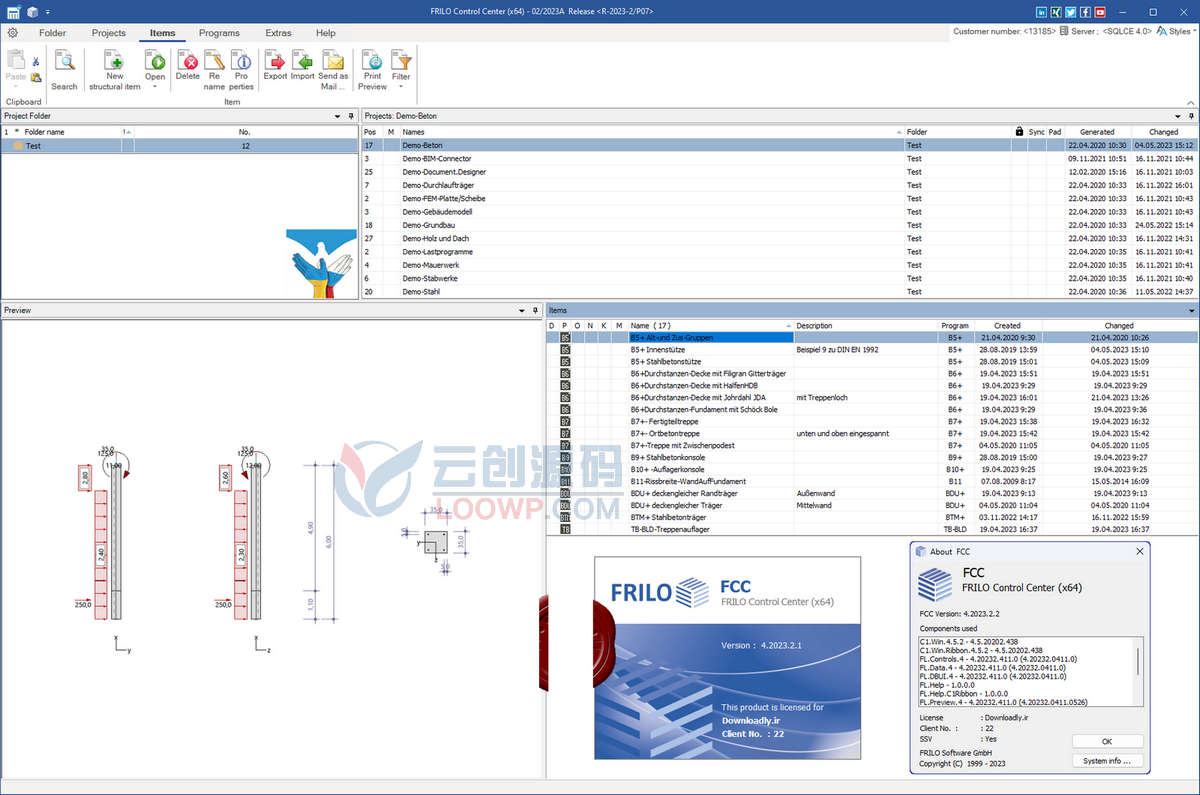The height and width of the screenshot is (795, 1200).
Task: Open the Xing link in title bar
Action: tap(1056, 12)
